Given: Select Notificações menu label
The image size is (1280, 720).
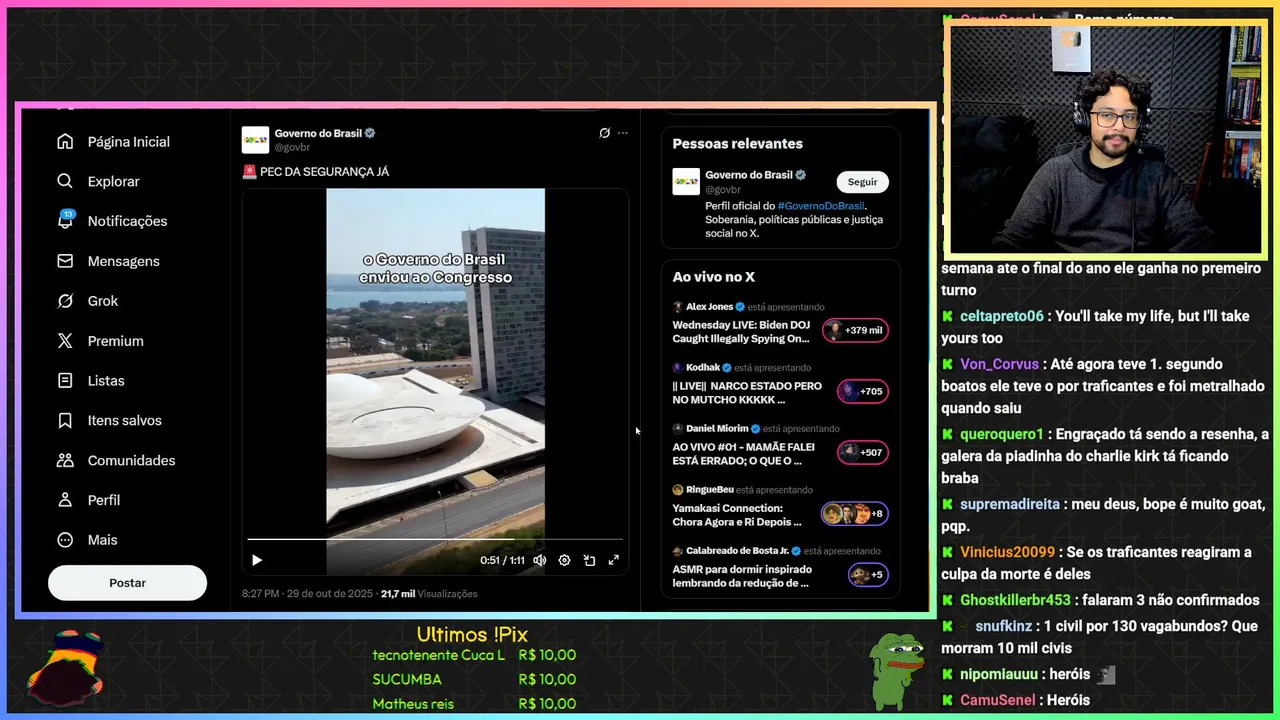Looking at the screenshot, I should [127, 221].
